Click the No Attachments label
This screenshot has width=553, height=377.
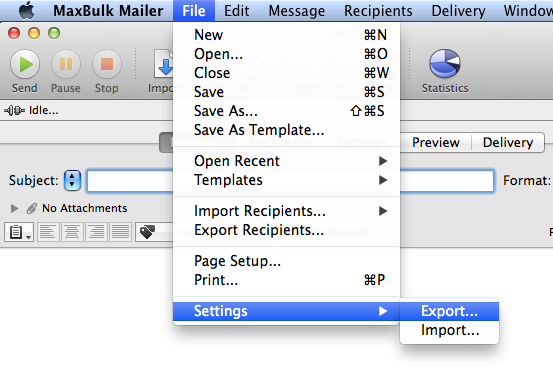(x=85, y=208)
